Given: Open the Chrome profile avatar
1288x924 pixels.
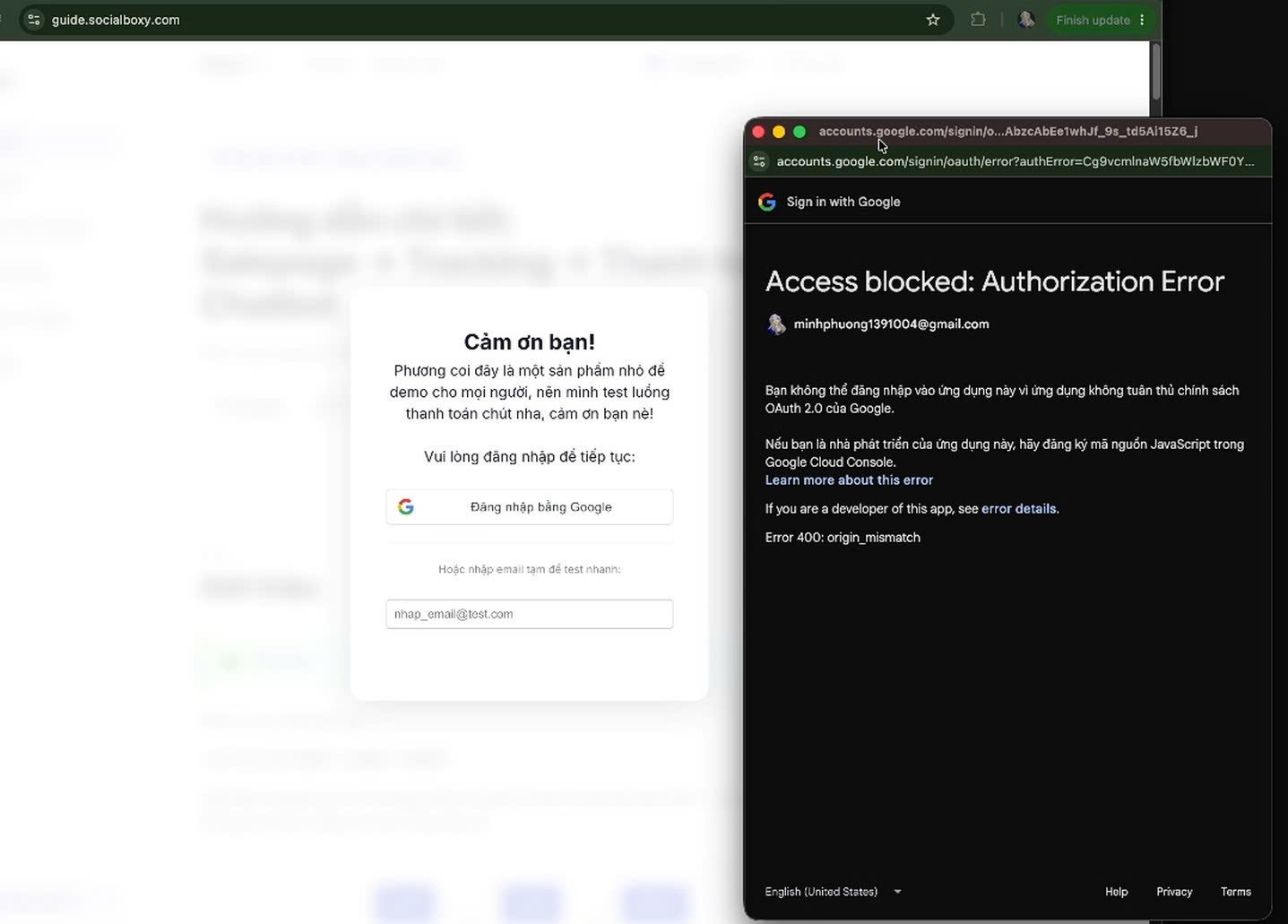Looking at the screenshot, I should [1026, 20].
